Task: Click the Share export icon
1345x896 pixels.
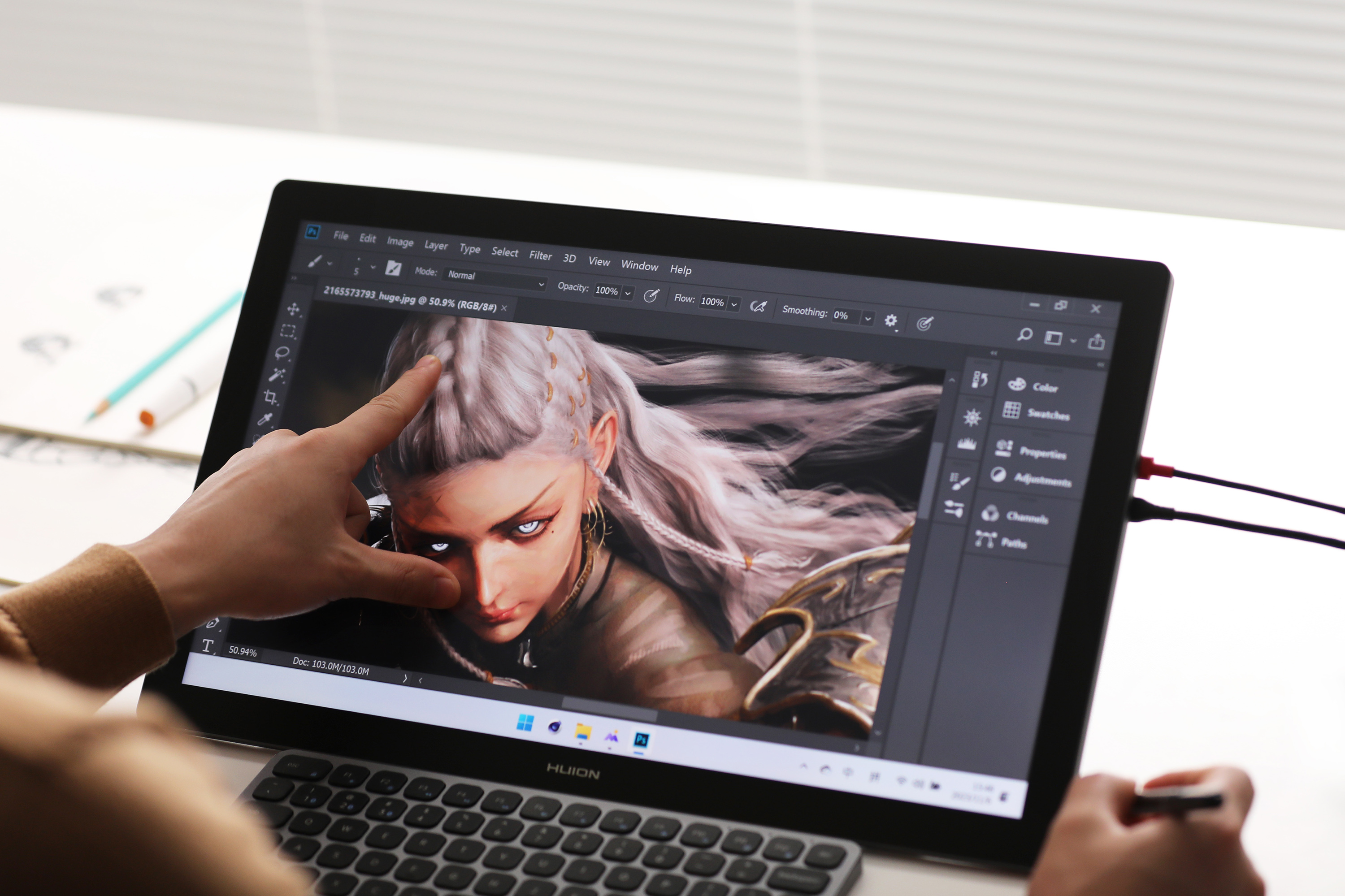Action: [1096, 342]
